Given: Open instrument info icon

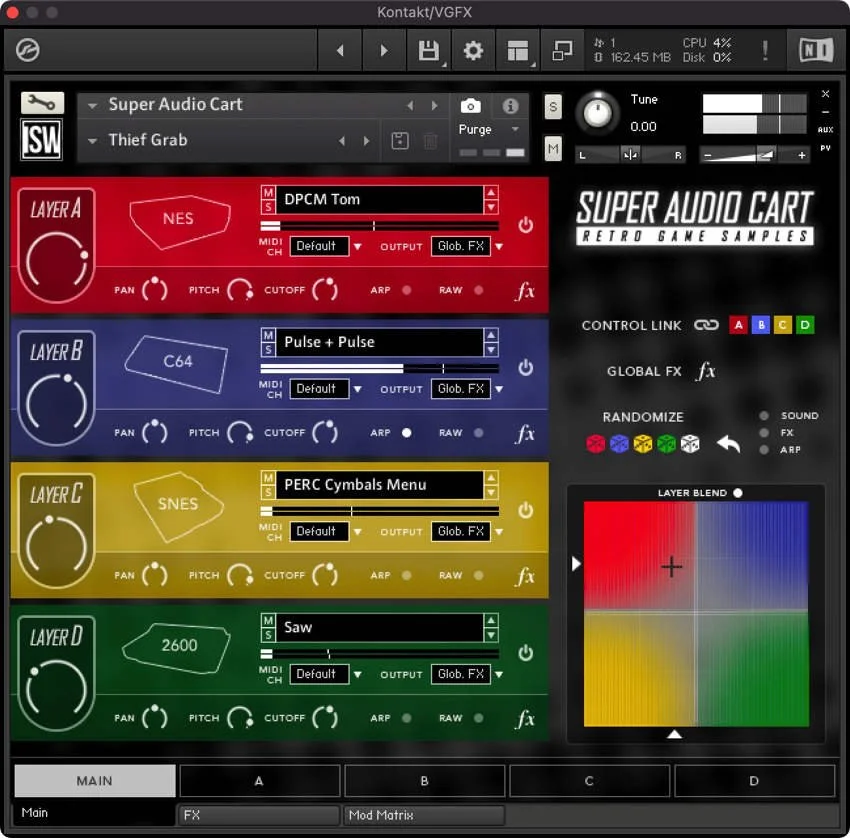Looking at the screenshot, I should [x=510, y=106].
